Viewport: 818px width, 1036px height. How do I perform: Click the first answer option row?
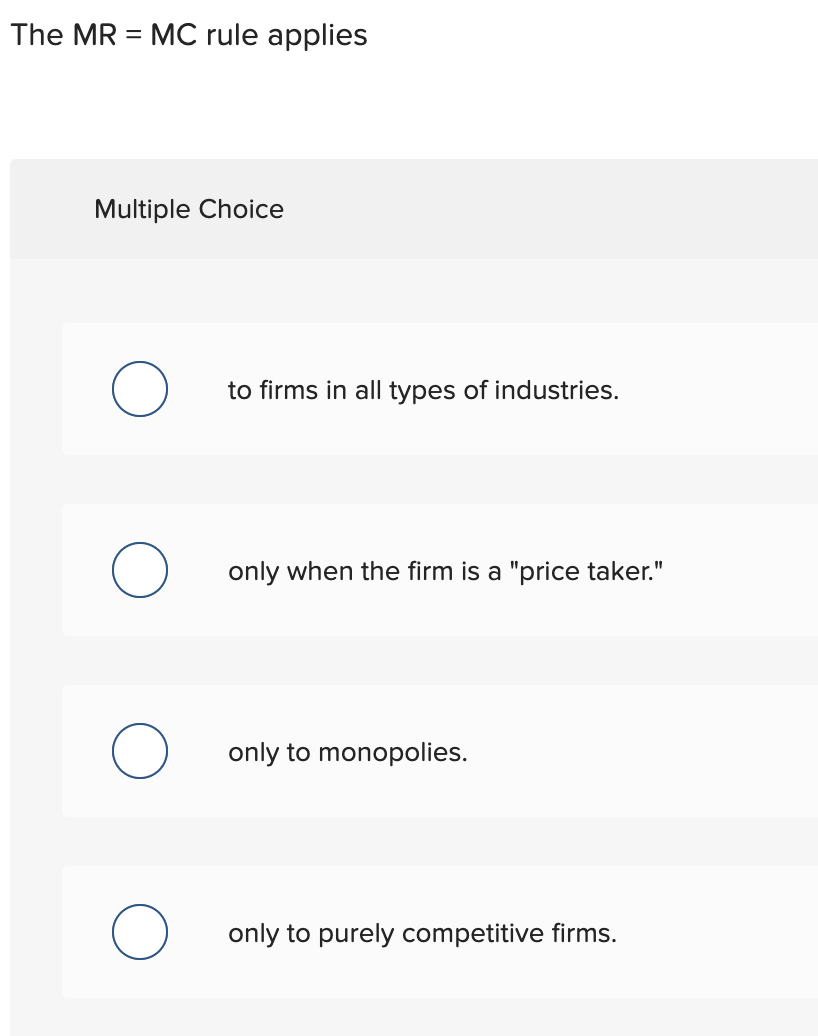click(440, 389)
